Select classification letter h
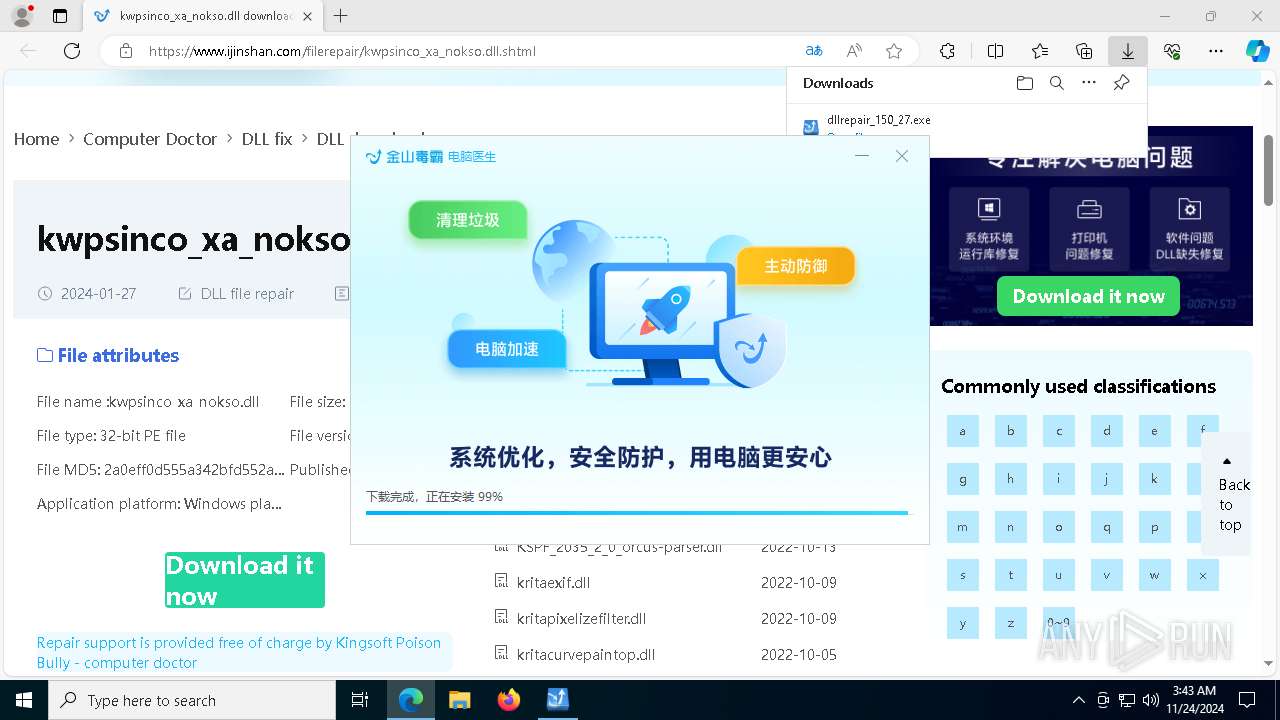Image resolution: width=1280 pixels, height=720 pixels. 1011,479
